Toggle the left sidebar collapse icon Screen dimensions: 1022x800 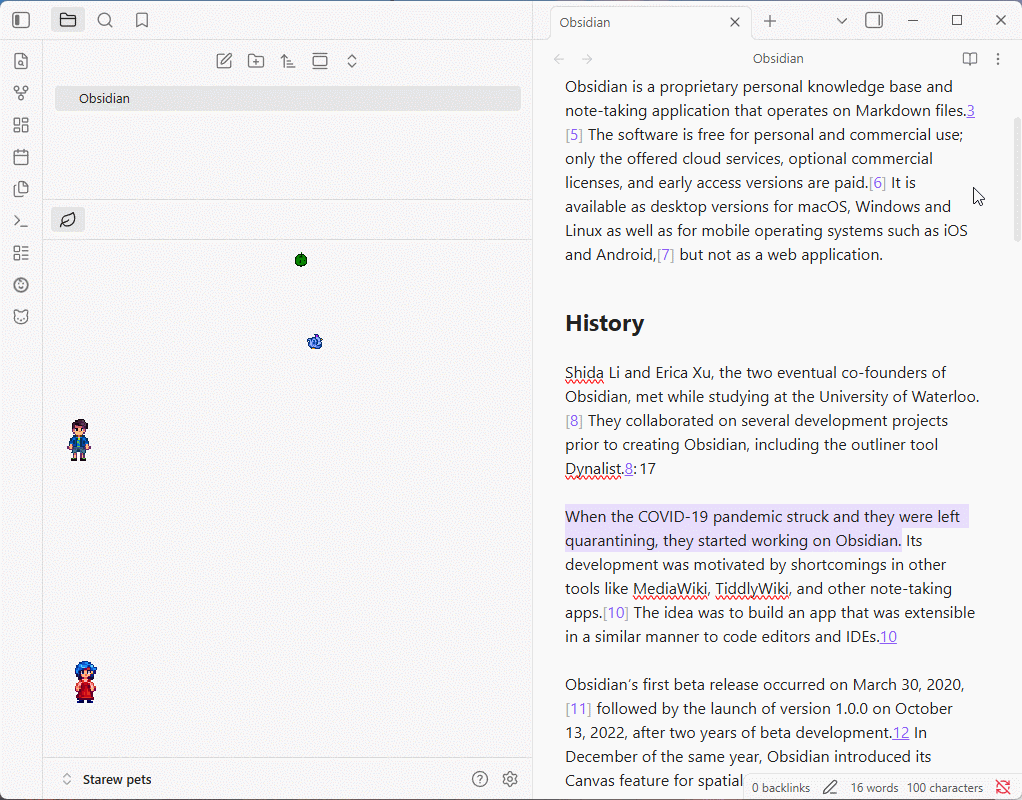(21, 20)
